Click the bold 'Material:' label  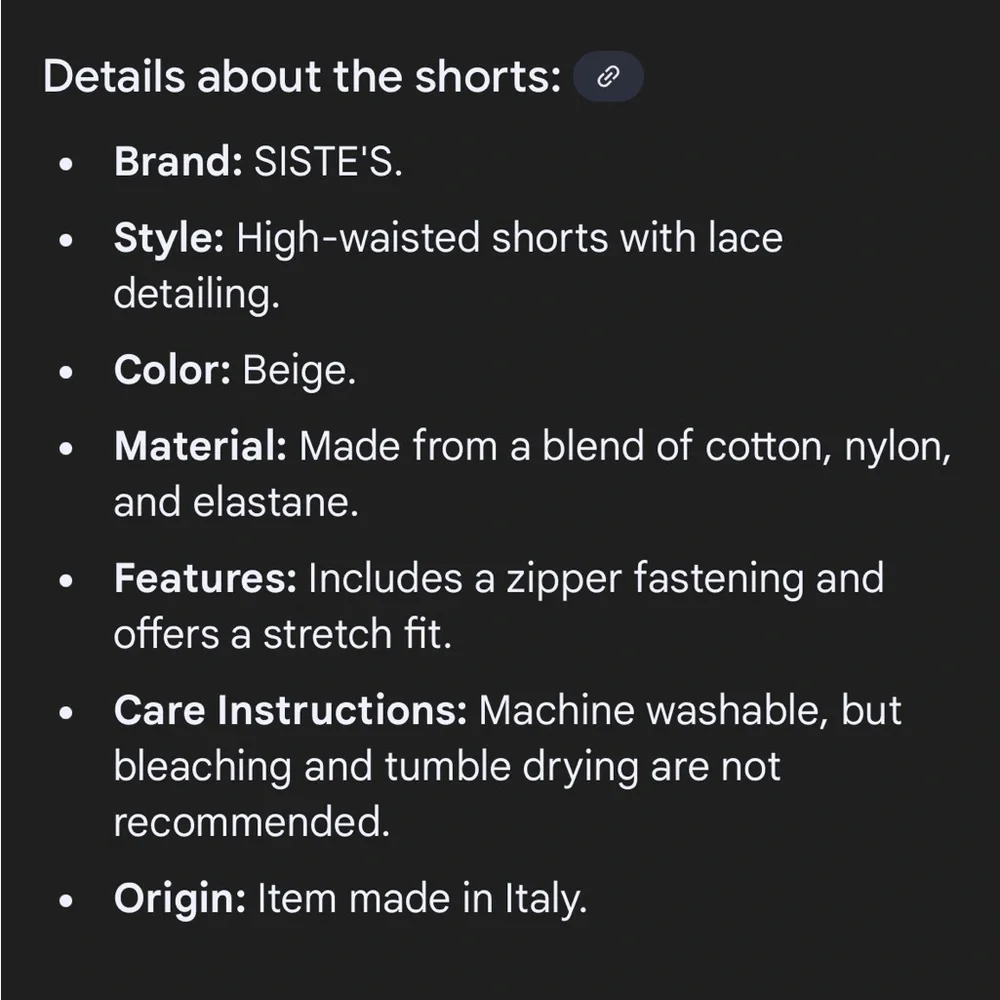[x=200, y=446]
